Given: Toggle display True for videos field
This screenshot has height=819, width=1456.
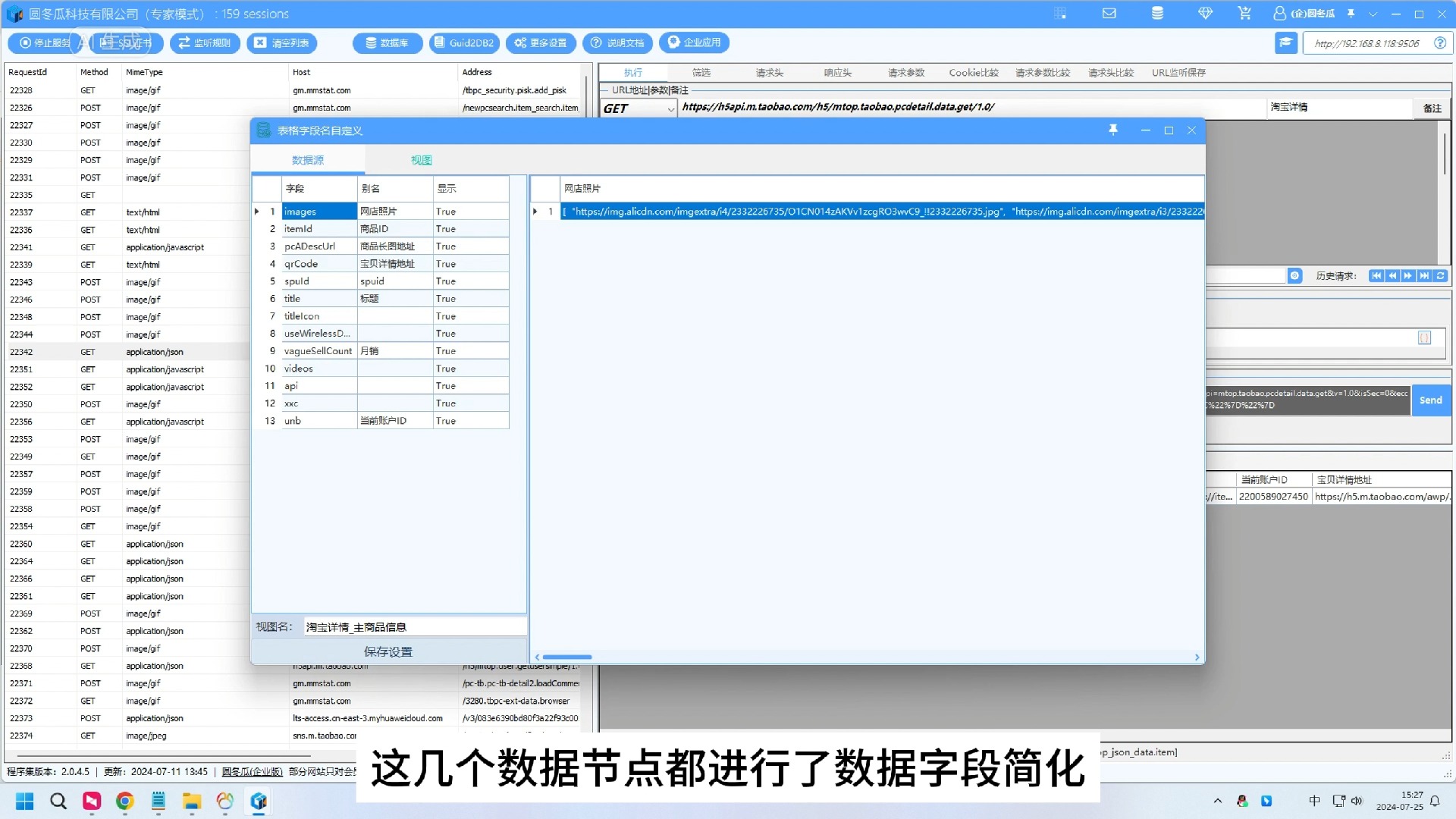Looking at the screenshot, I should 446,369.
